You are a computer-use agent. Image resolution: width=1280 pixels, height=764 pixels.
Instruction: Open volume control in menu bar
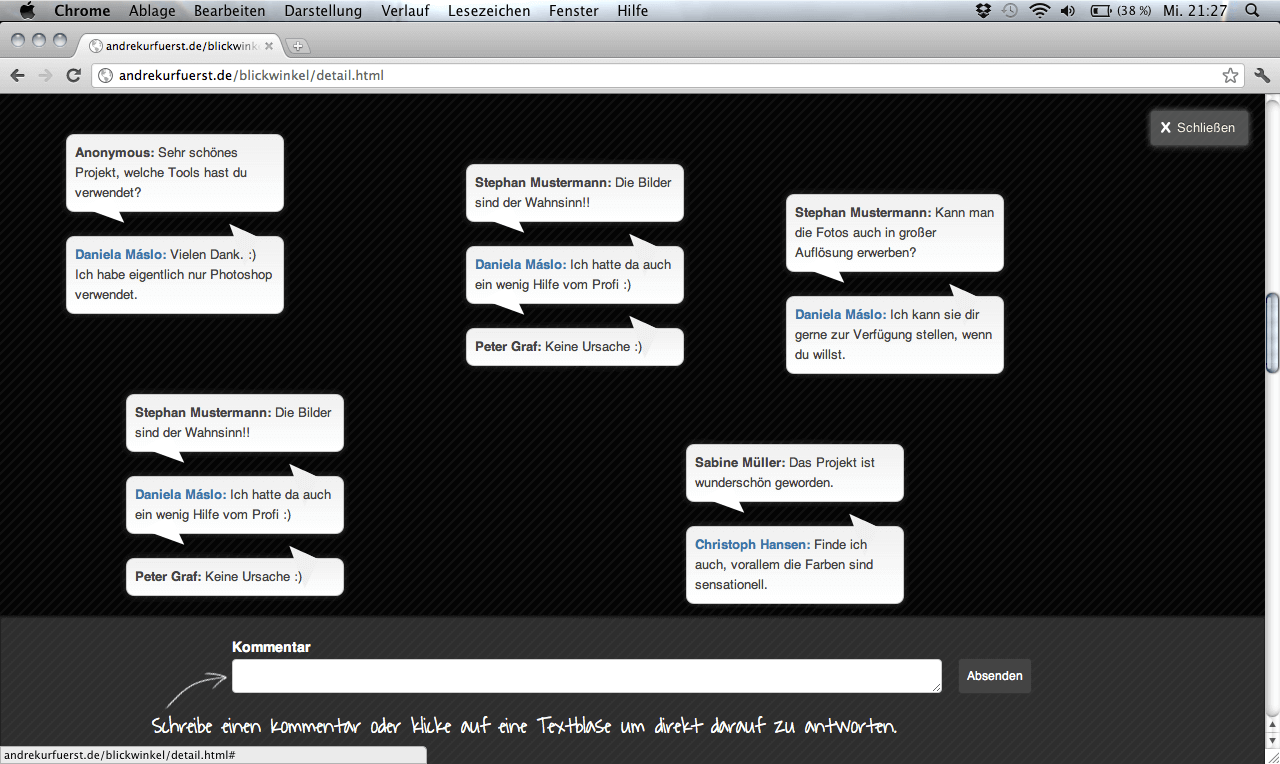1068,11
